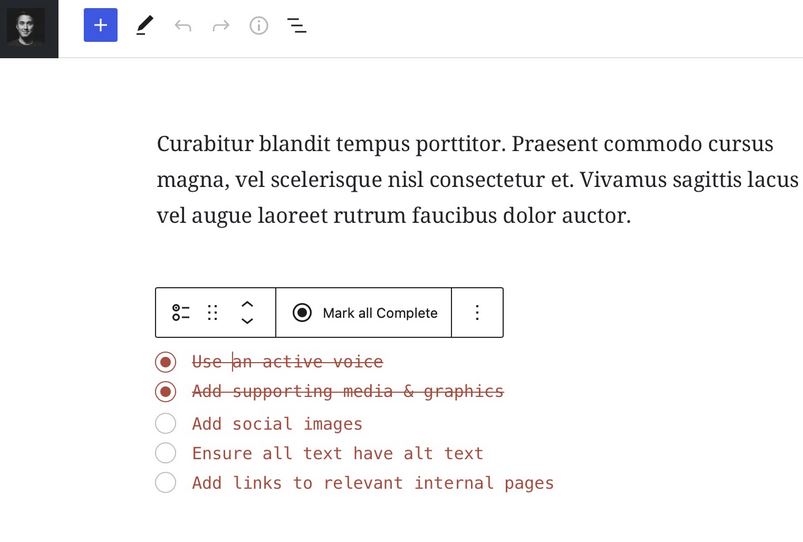Uncheck 'Add supporting media & graphics' radio
Image resolution: width=803 pixels, height=542 pixels.
[x=165, y=392]
